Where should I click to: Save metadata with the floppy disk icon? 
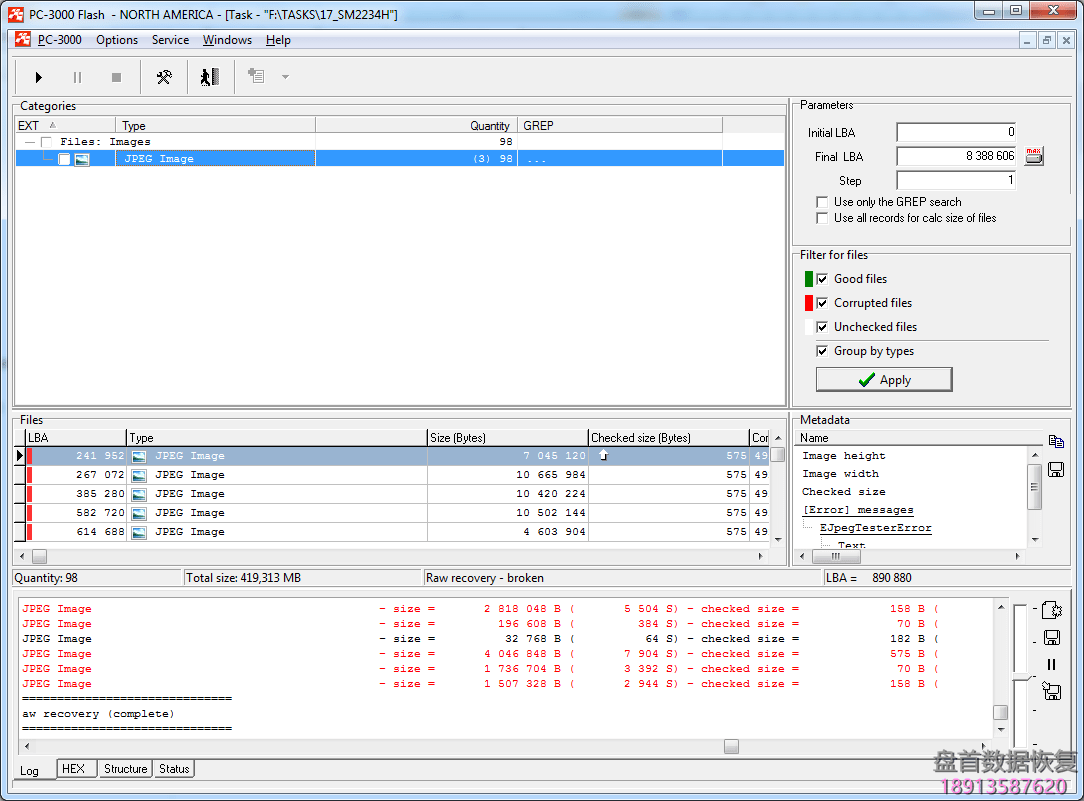[x=1056, y=469]
